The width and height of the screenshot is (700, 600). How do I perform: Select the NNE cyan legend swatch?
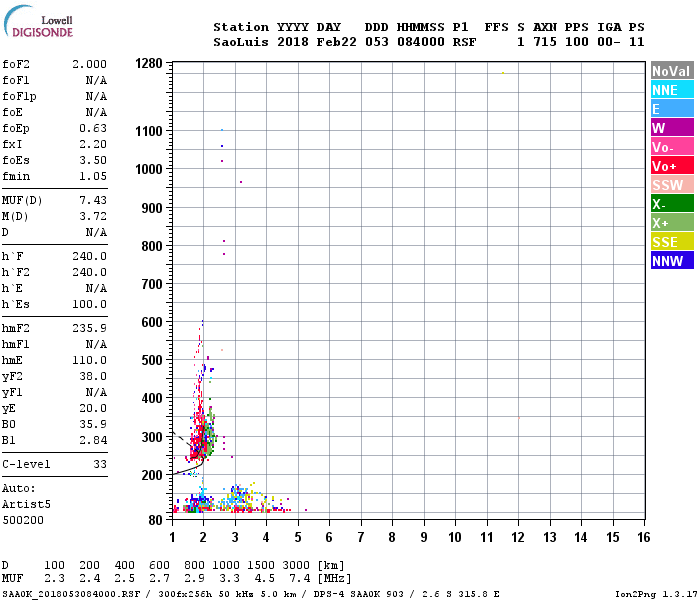point(672,90)
